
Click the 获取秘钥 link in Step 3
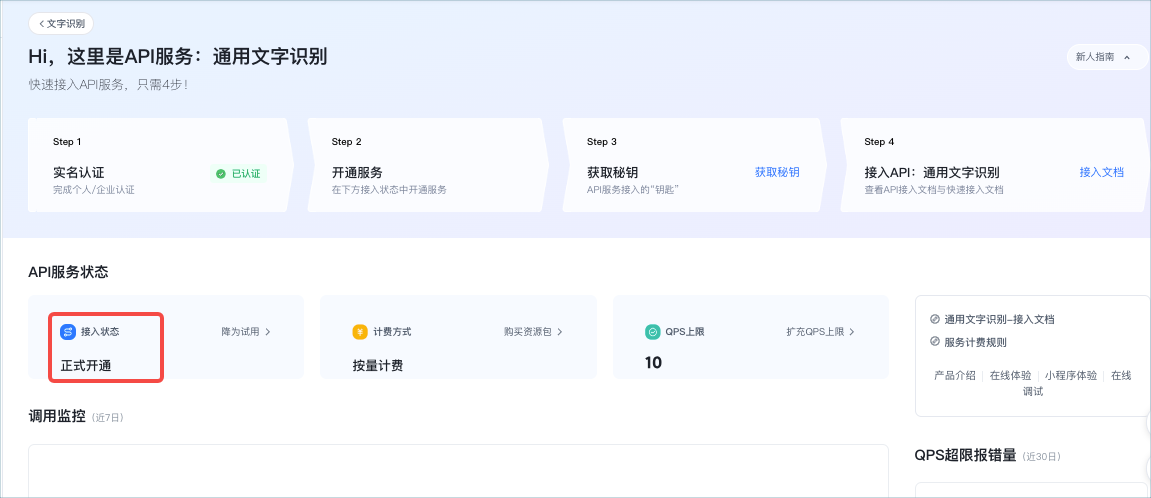pyautogui.click(x=777, y=172)
